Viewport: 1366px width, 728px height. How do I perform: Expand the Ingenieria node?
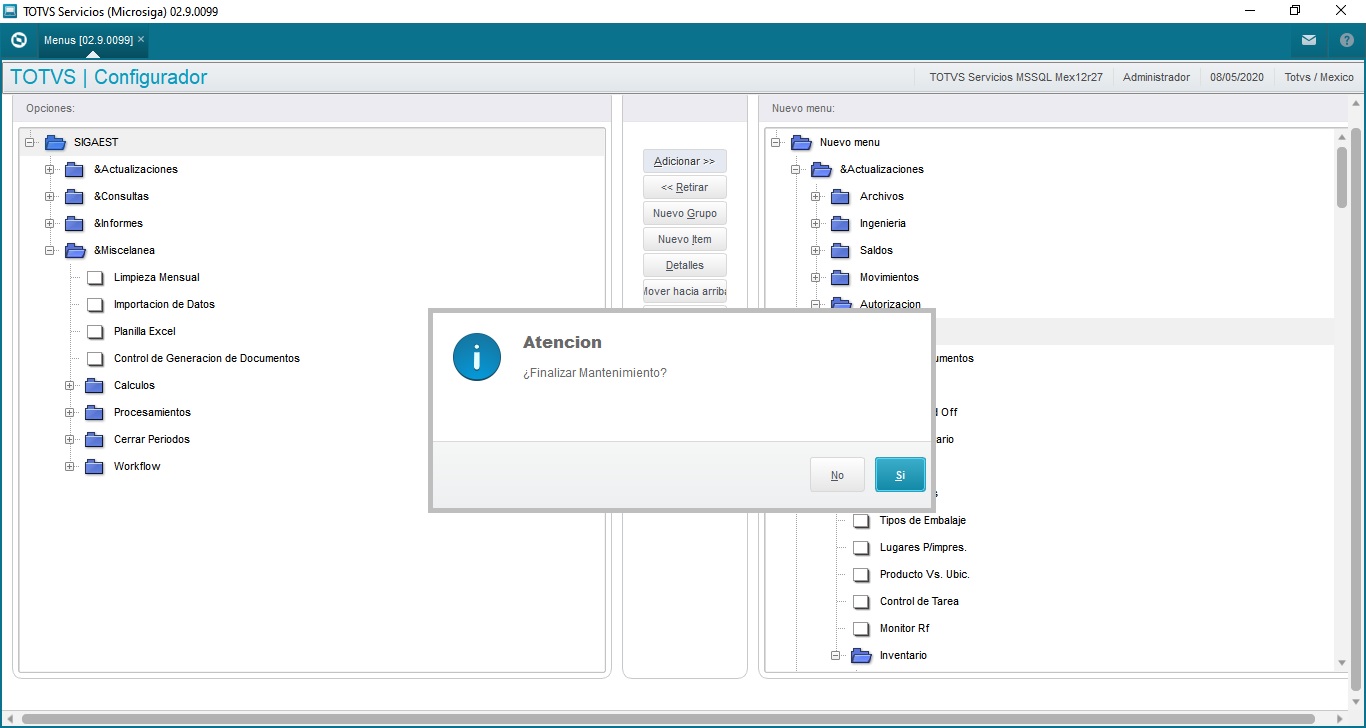pos(815,223)
